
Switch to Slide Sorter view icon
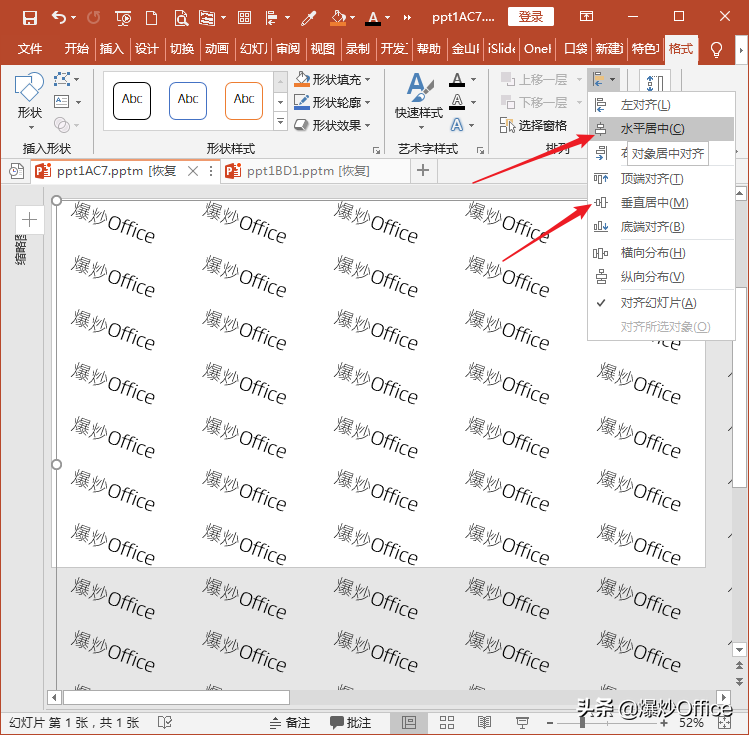447,723
